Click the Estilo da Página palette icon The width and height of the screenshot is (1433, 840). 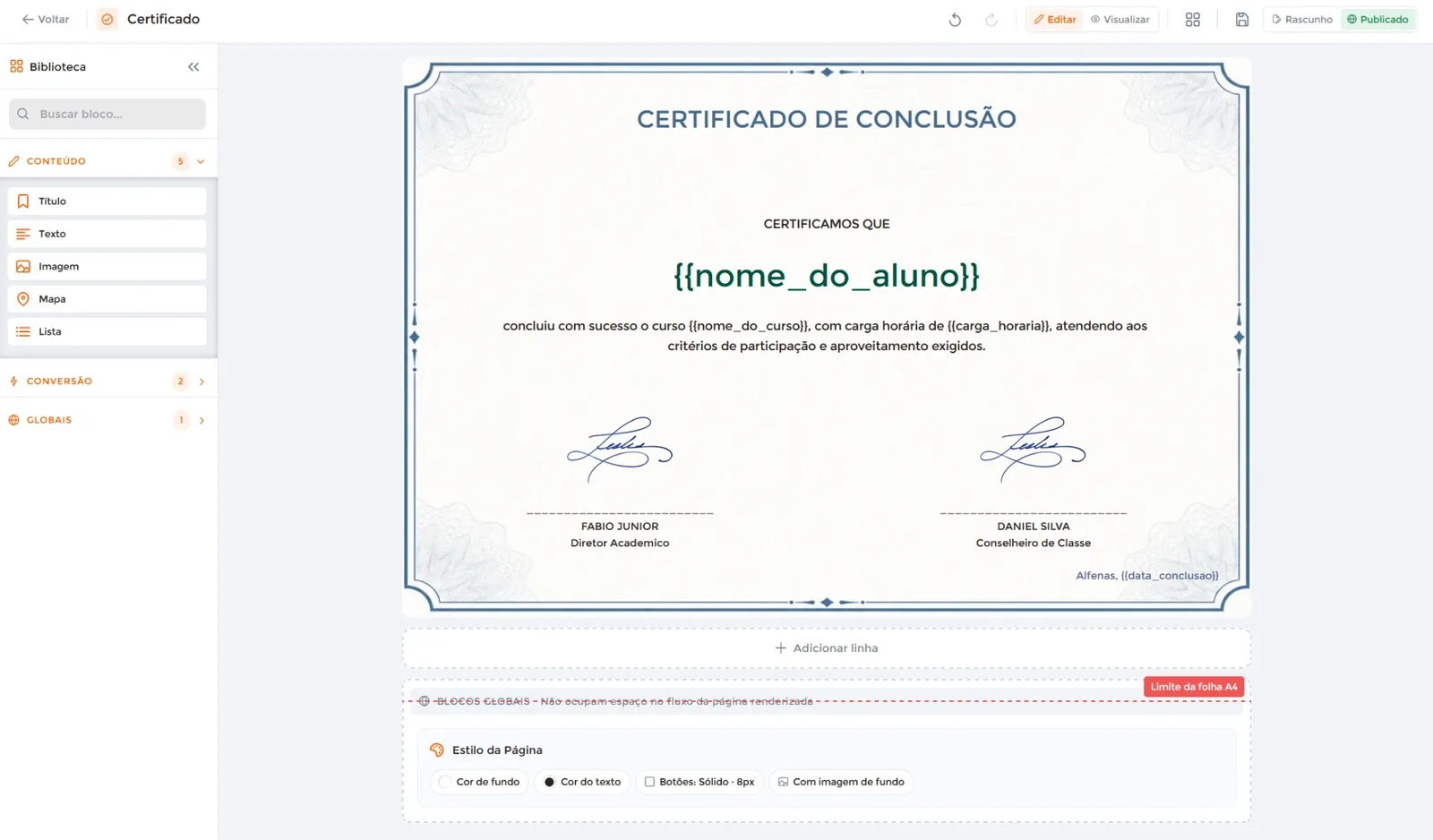(x=437, y=750)
